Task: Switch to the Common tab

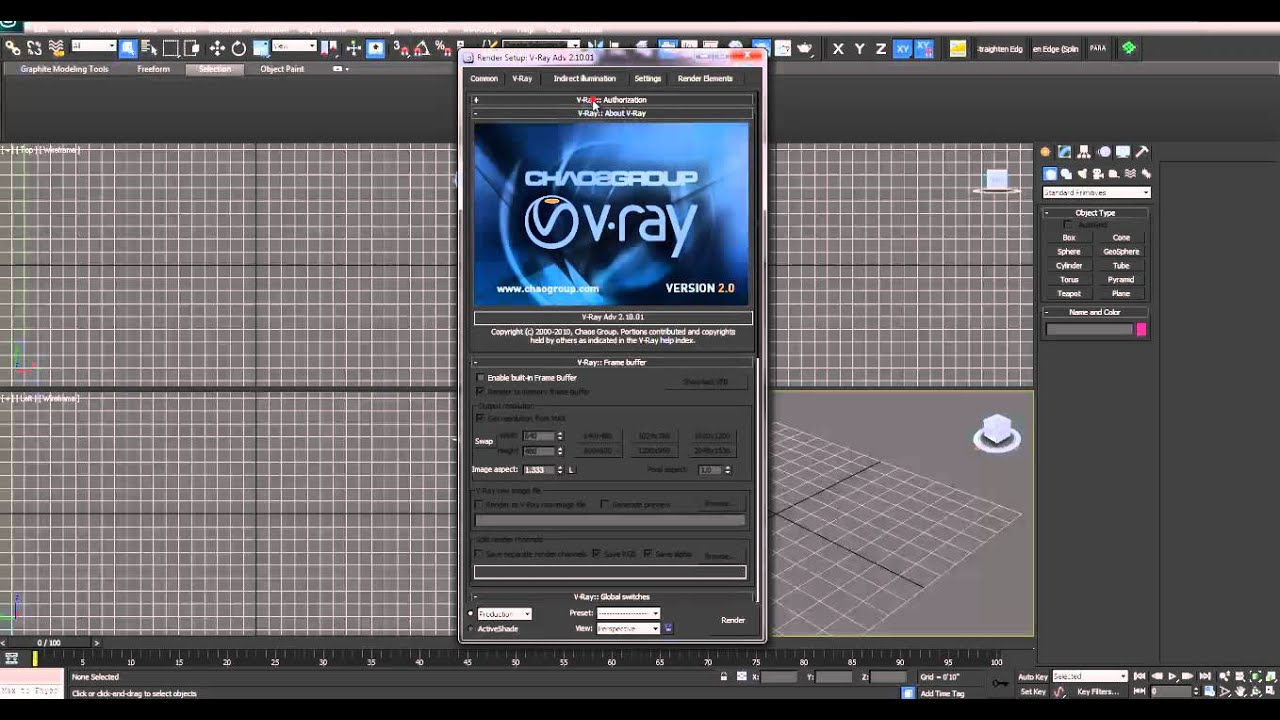Action: coord(484,79)
